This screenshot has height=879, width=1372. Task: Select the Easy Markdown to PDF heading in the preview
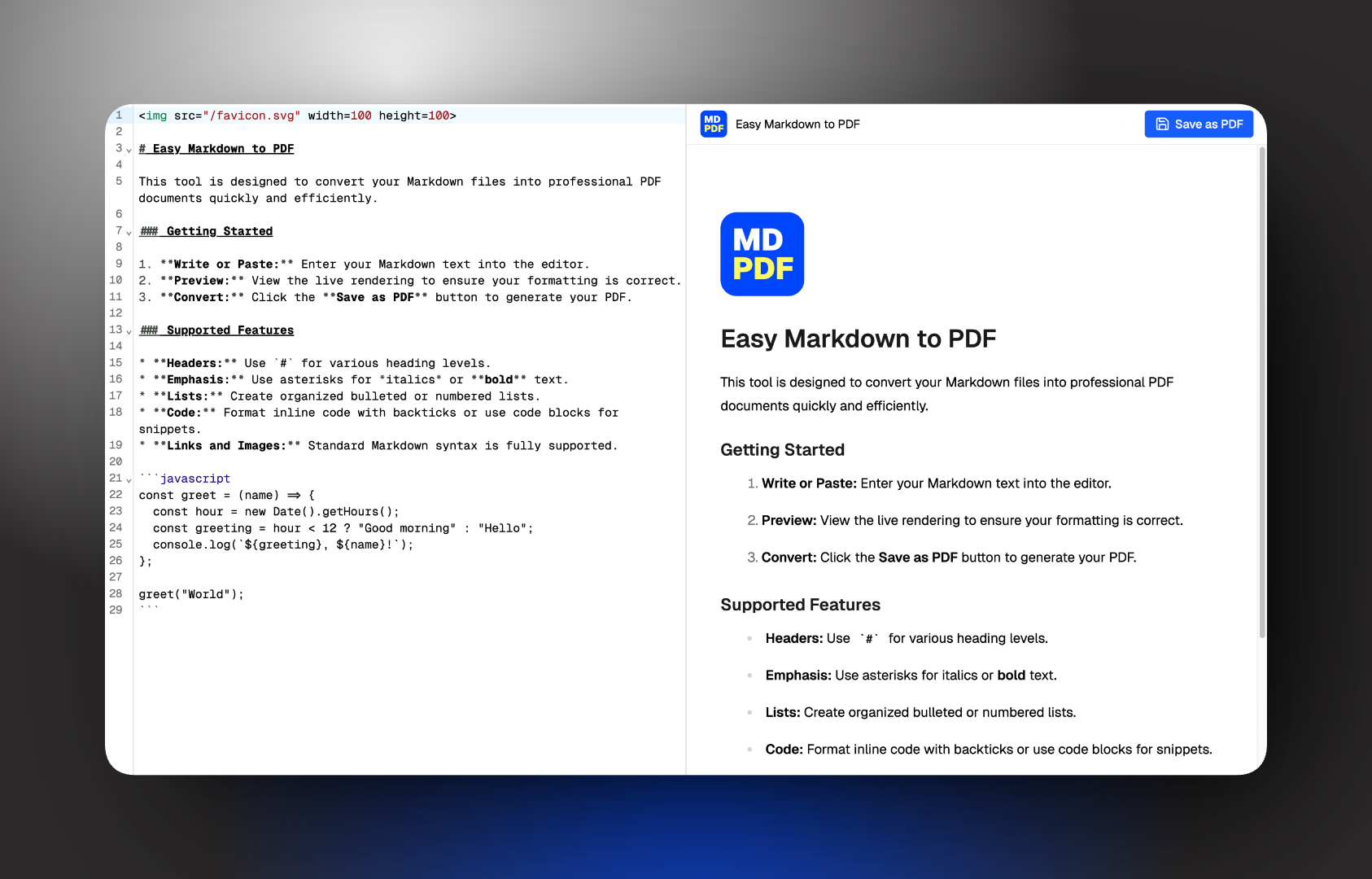pos(857,339)
